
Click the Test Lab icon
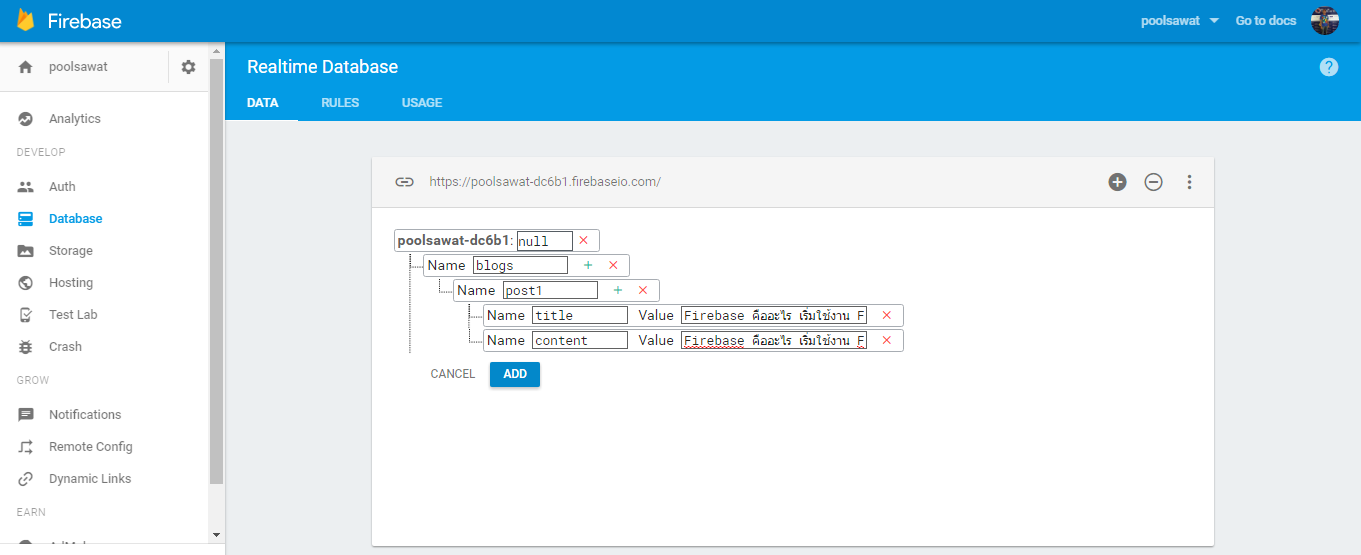[x=26, y=315]
